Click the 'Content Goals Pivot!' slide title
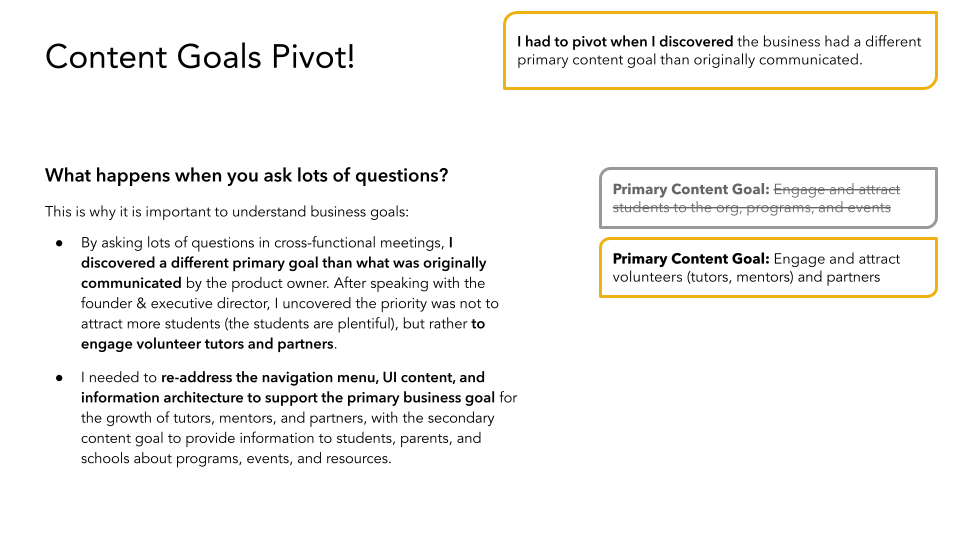This screenshot has width=960, height=540. click(x=200, y=57)
